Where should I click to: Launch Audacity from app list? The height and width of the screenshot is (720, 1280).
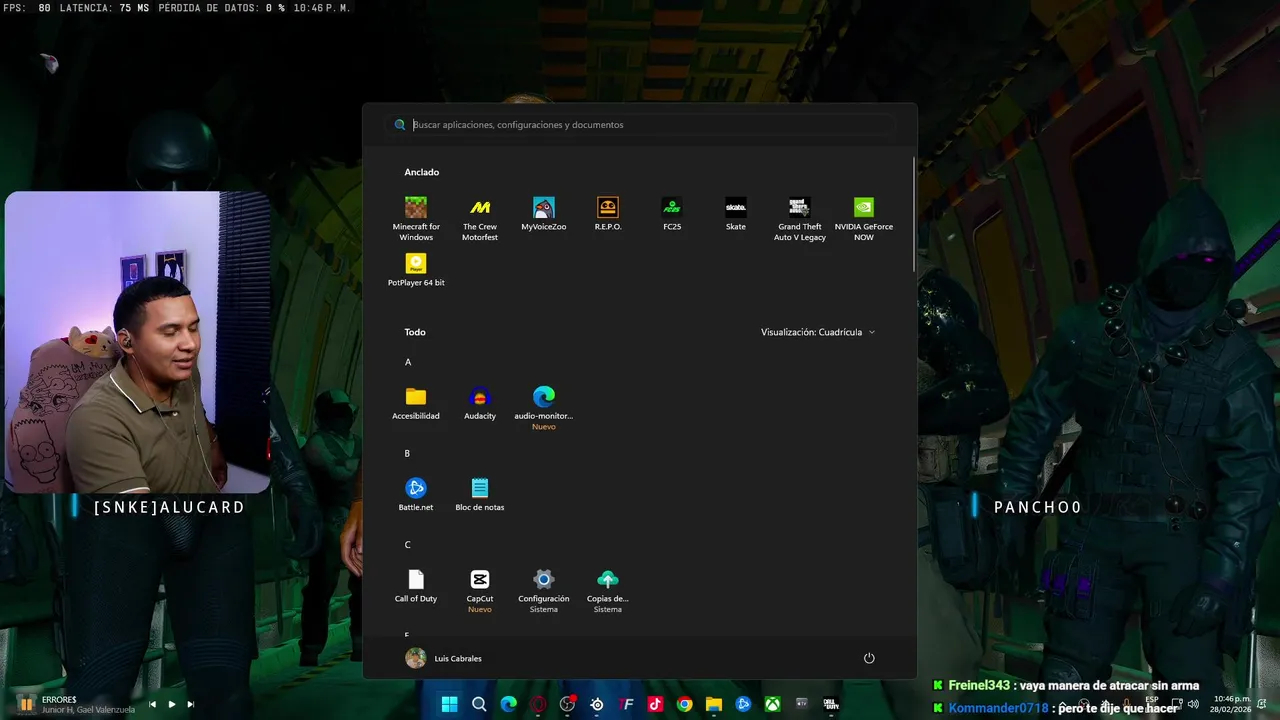[x=480, y=403]
